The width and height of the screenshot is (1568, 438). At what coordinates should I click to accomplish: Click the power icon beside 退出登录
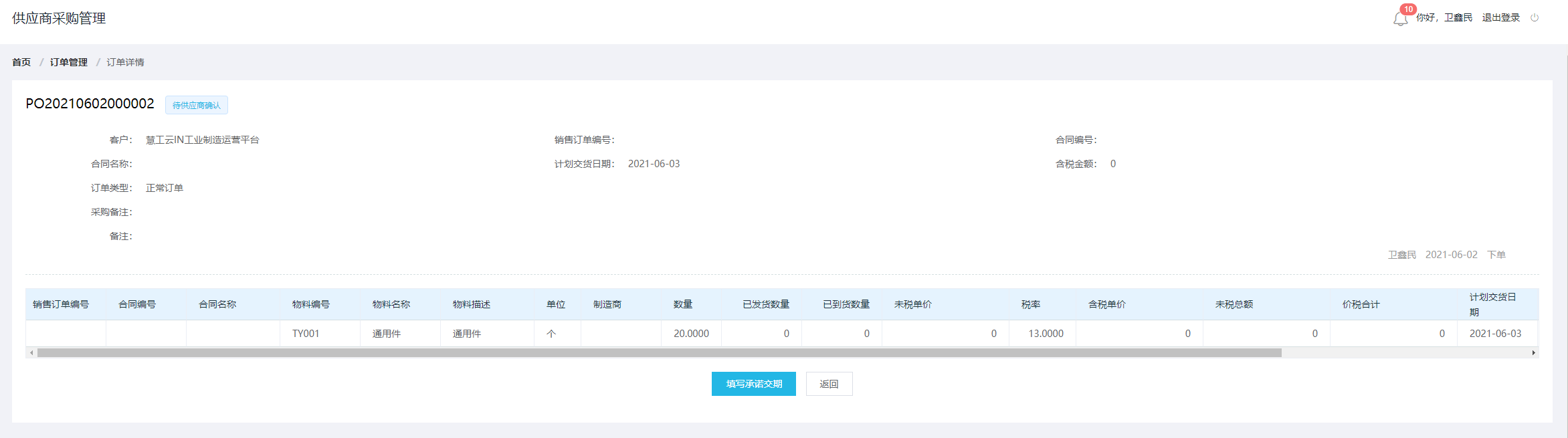pos(1535,17)
